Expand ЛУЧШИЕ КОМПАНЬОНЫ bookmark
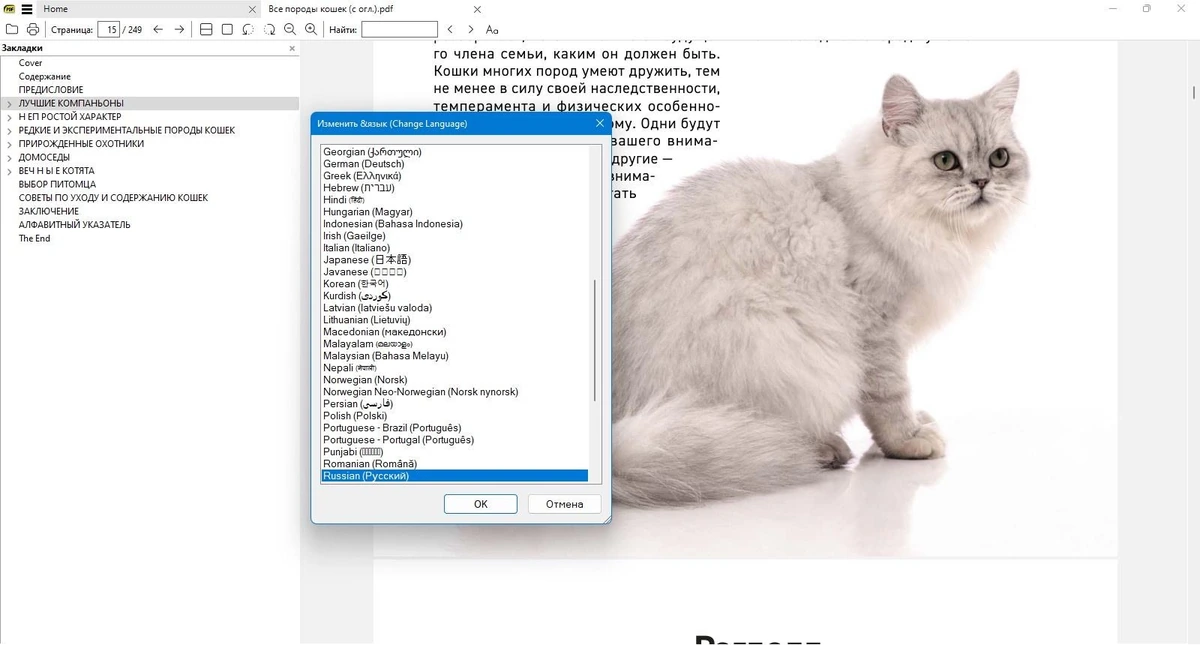The height and width of the screenshot is (645, 1200). coord(10,104)
